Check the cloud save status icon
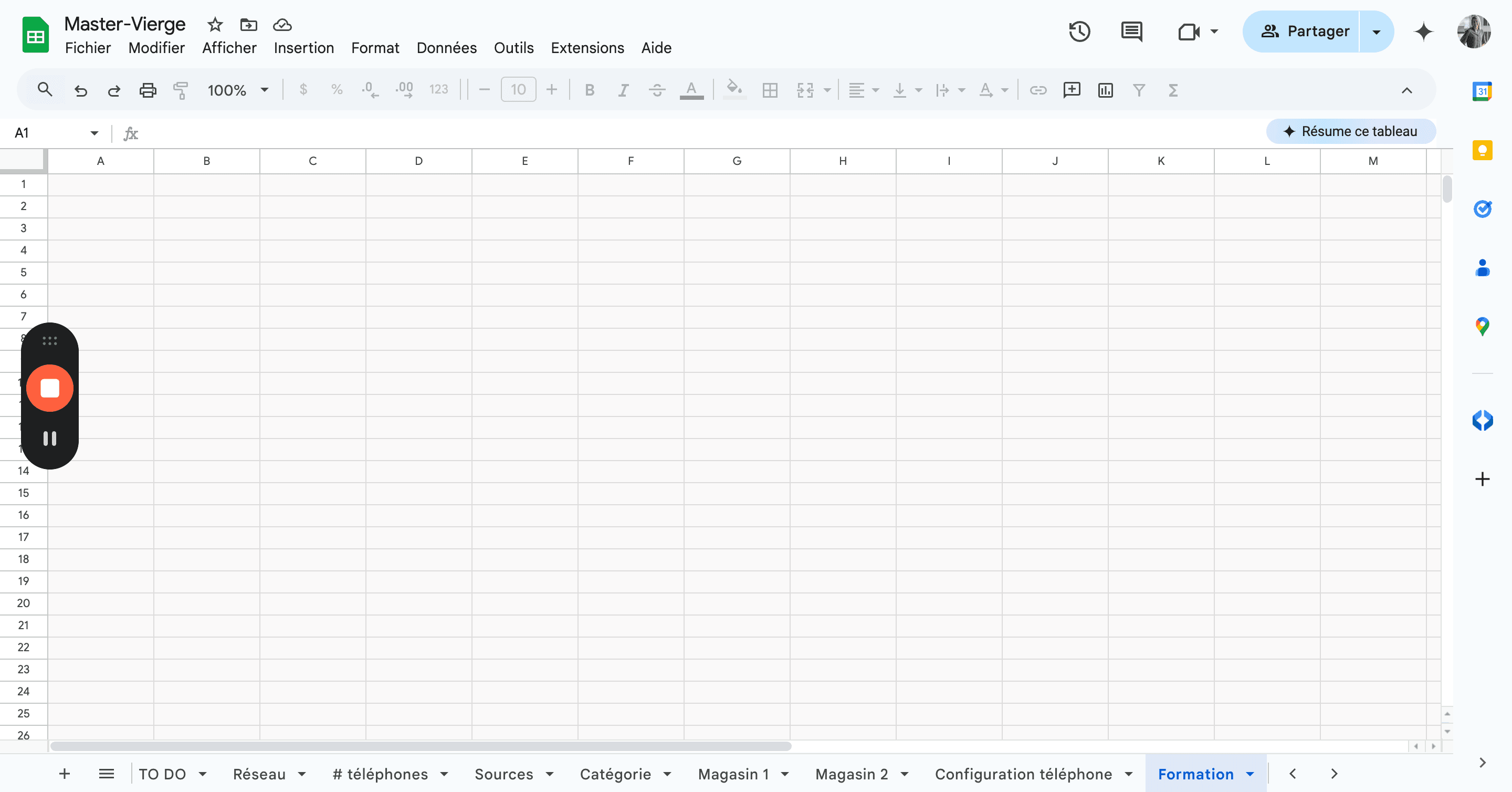Screen dimensions: 1512x792 click(282, 25)
